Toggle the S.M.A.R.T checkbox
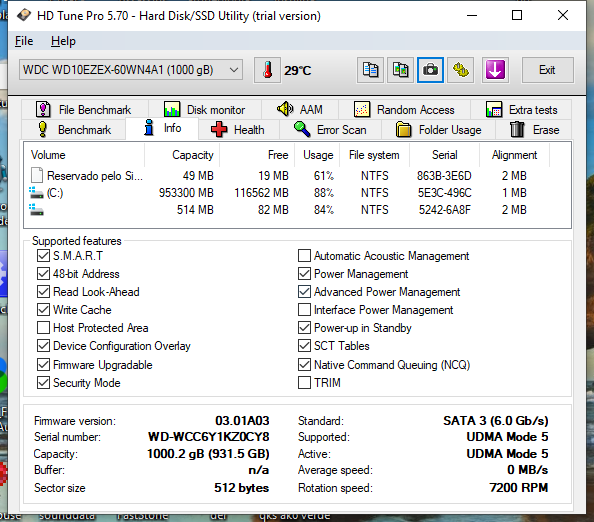Image resolution: width=594 pixels, height=522 pixels. coord(43,256)
